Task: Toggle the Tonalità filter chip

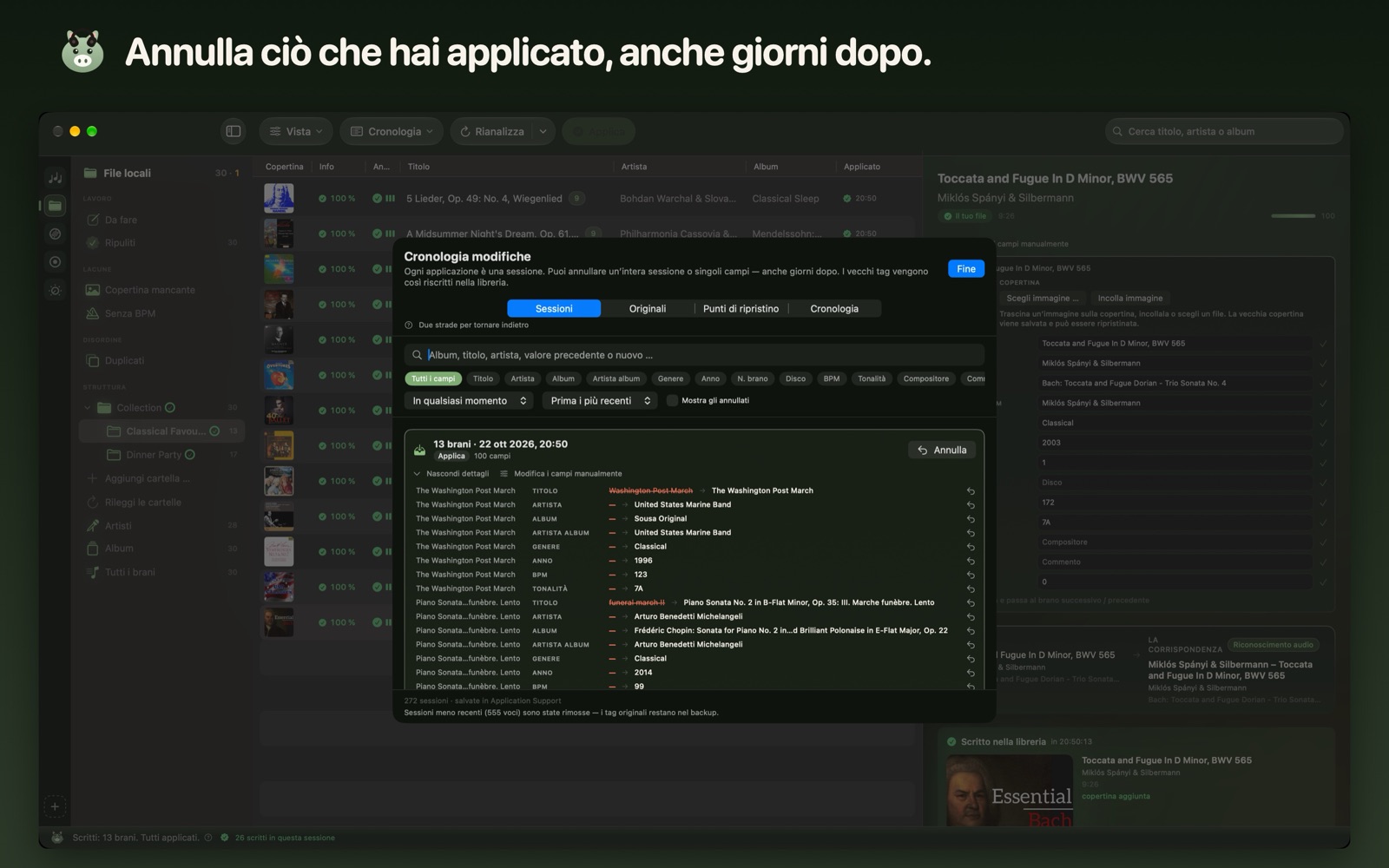Action: point(872,378)
